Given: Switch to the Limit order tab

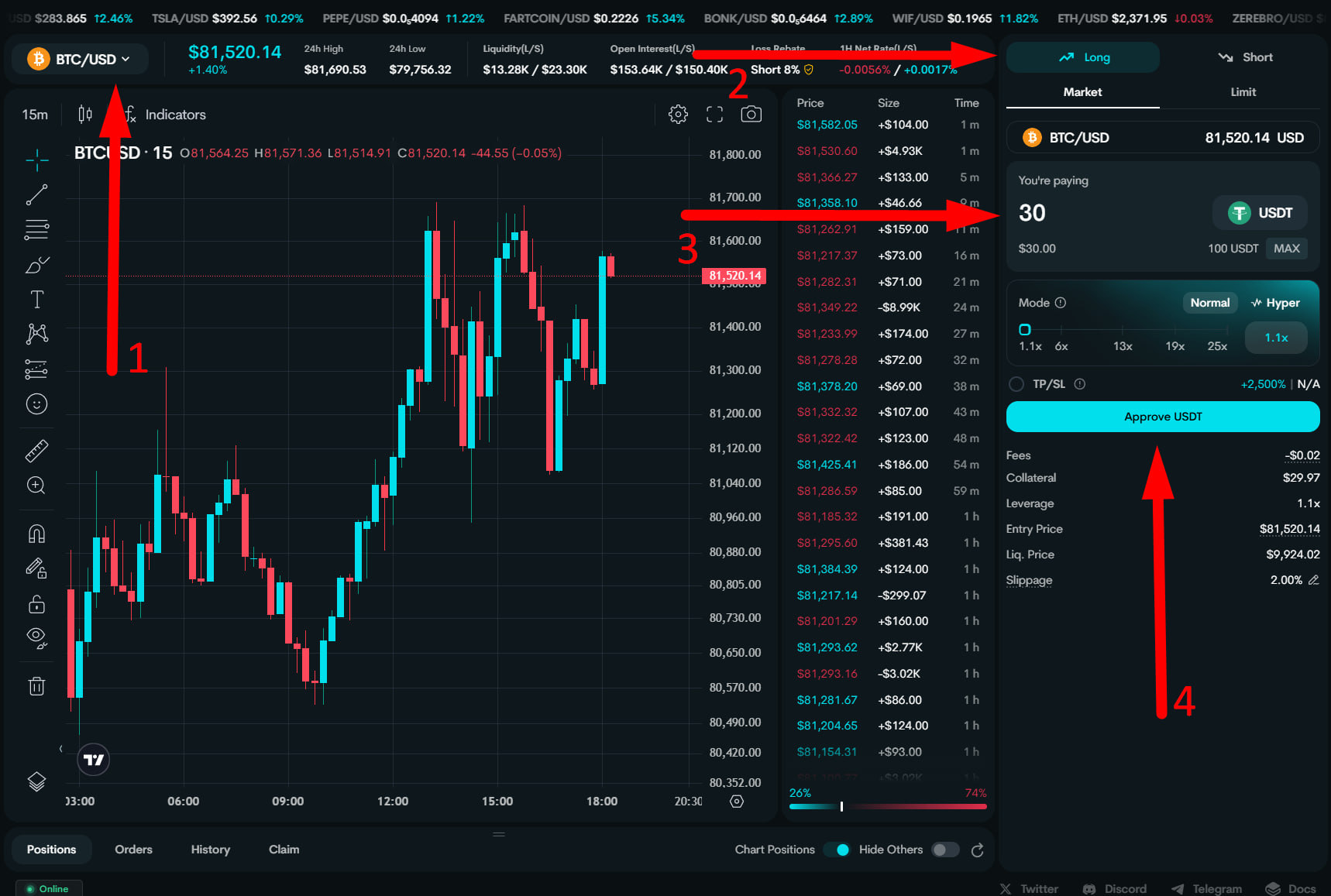Looking at the screenshot, I should click(x=1243, y=92).
